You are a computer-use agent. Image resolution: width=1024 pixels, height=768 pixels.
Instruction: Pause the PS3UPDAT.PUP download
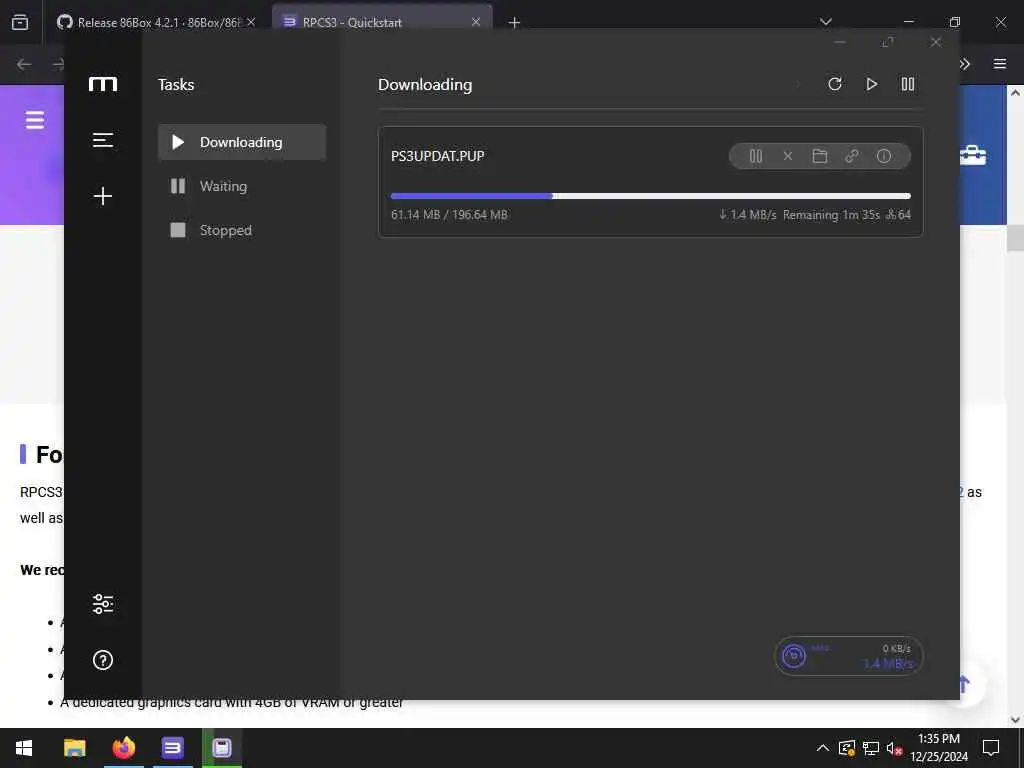(756, 156)
